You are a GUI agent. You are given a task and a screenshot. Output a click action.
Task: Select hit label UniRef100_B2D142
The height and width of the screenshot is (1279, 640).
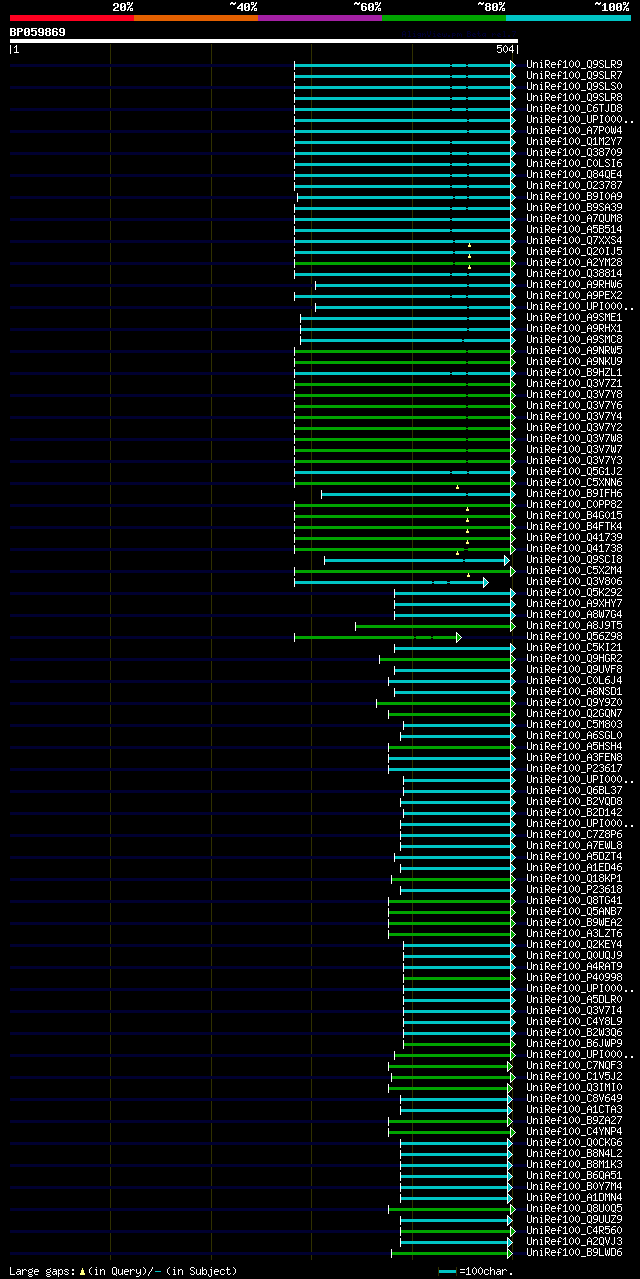point(574,812)
